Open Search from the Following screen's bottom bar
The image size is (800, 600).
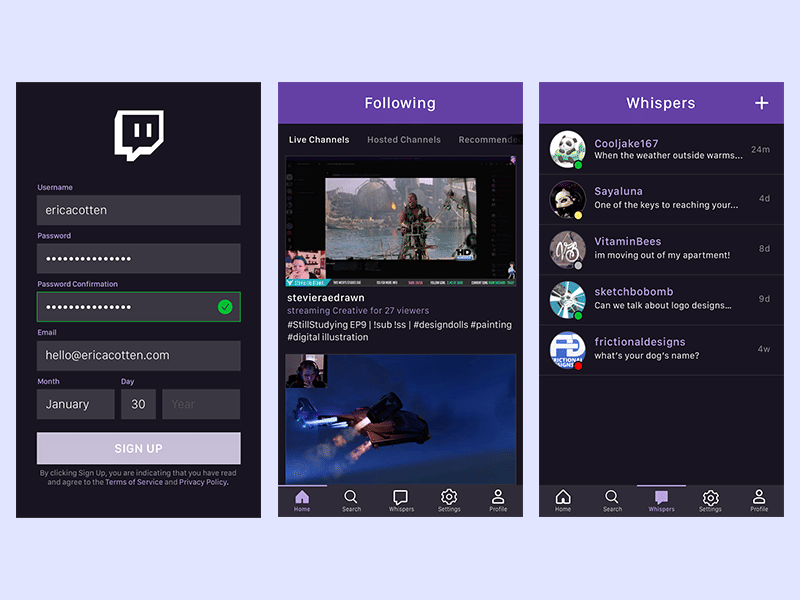point(351,500)
